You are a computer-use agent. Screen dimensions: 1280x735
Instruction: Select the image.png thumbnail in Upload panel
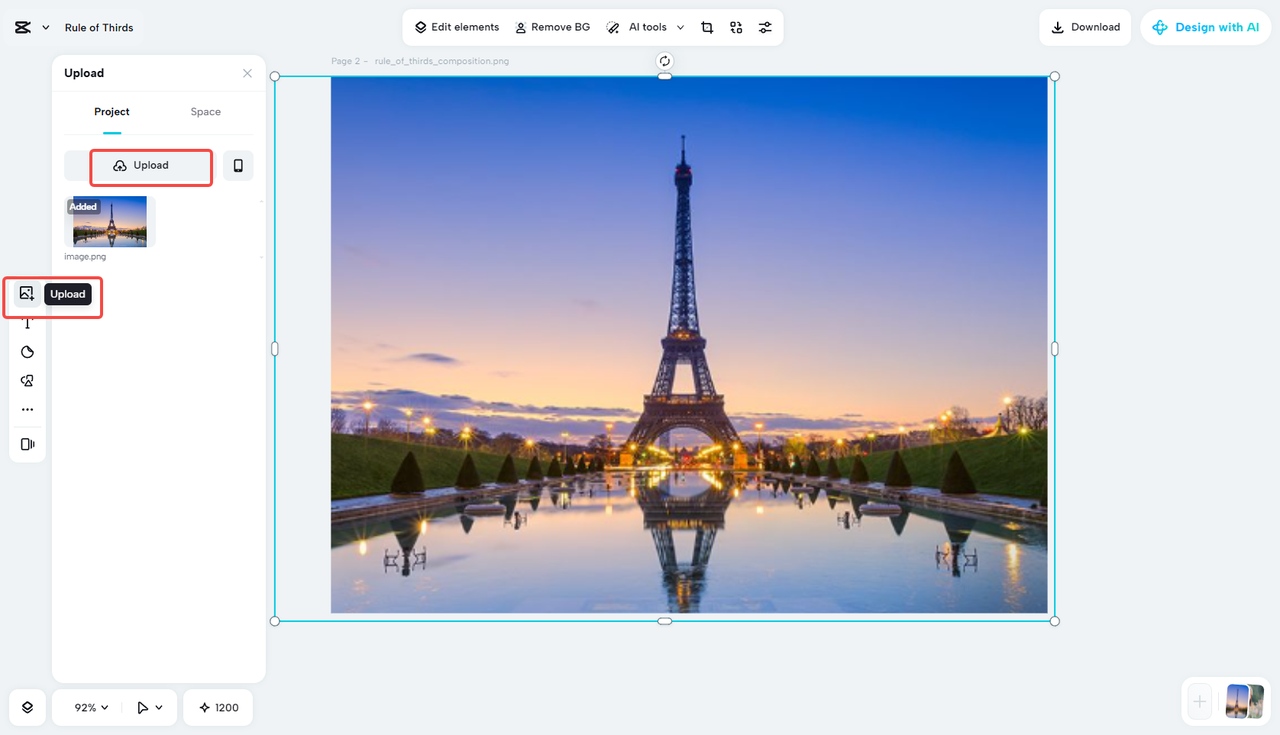pos(109,220)
